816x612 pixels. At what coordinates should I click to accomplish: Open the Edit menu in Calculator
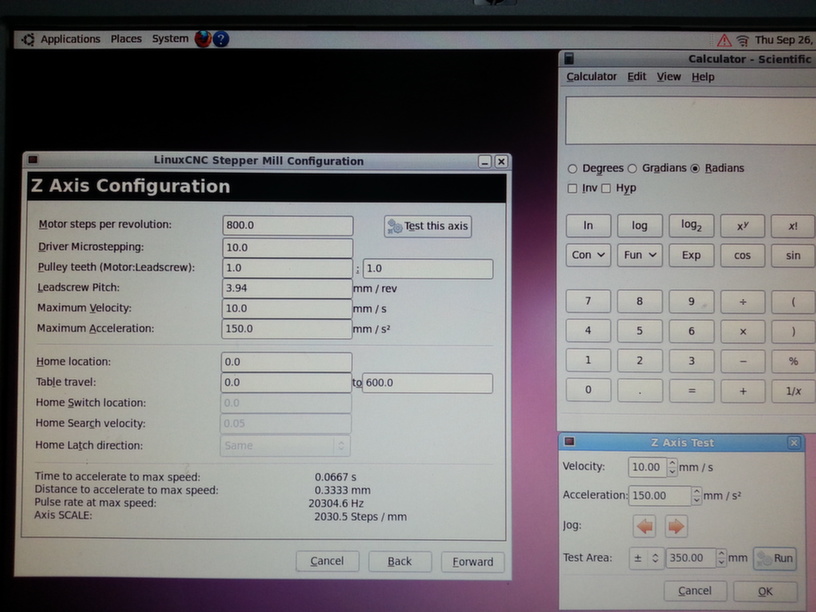pos(636,76)
